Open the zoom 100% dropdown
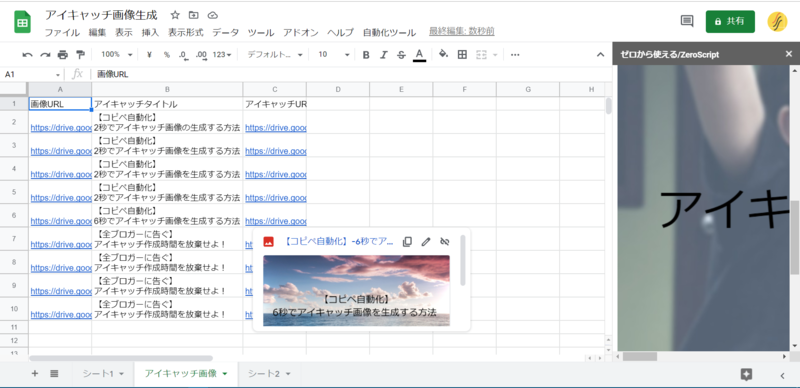Screen dimensions: 800x388 (116, 55)
